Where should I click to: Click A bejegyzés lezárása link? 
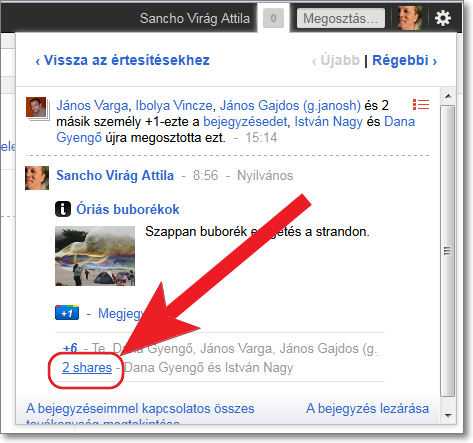click(367, 408)
